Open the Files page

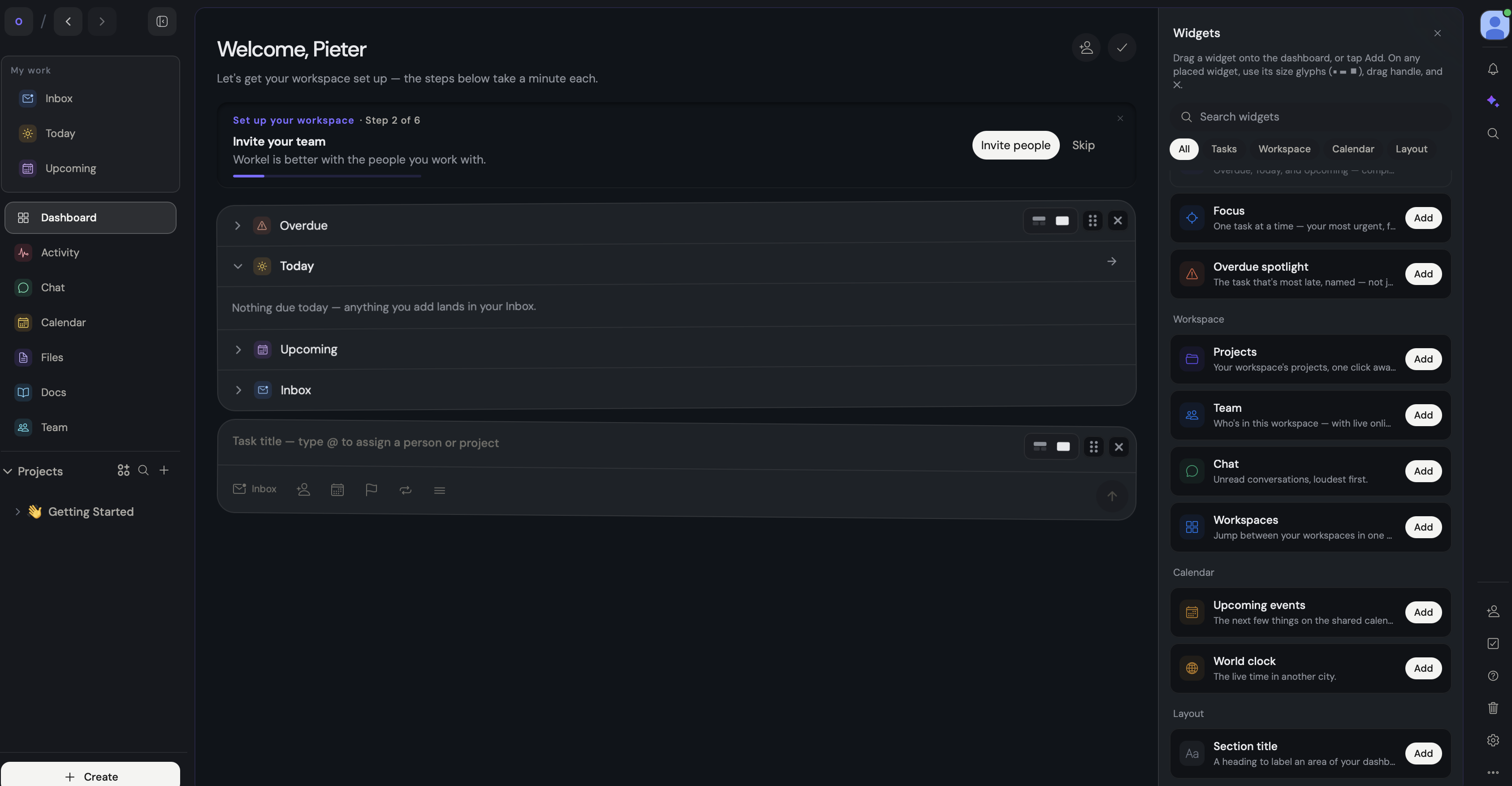pos(91,358)
